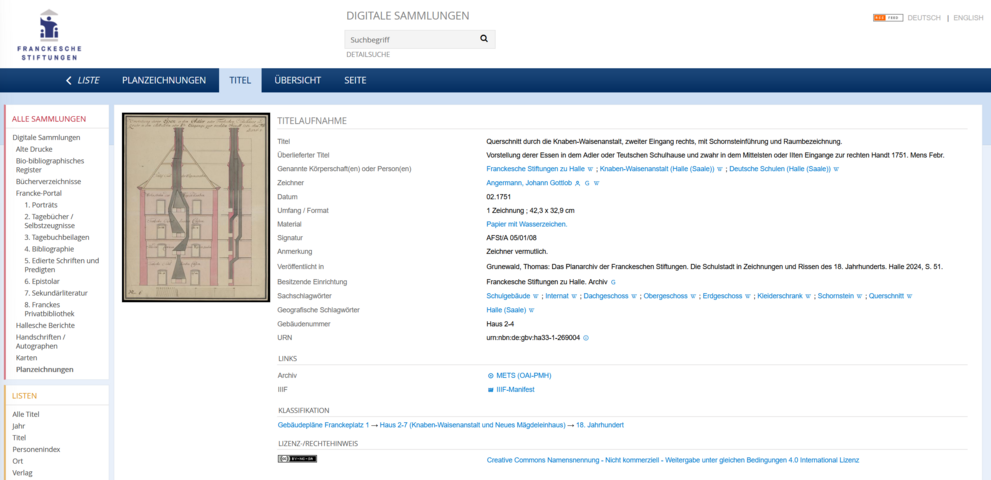Click the Creative Commons license badge
991x480 pixels.
pos(297,459)
